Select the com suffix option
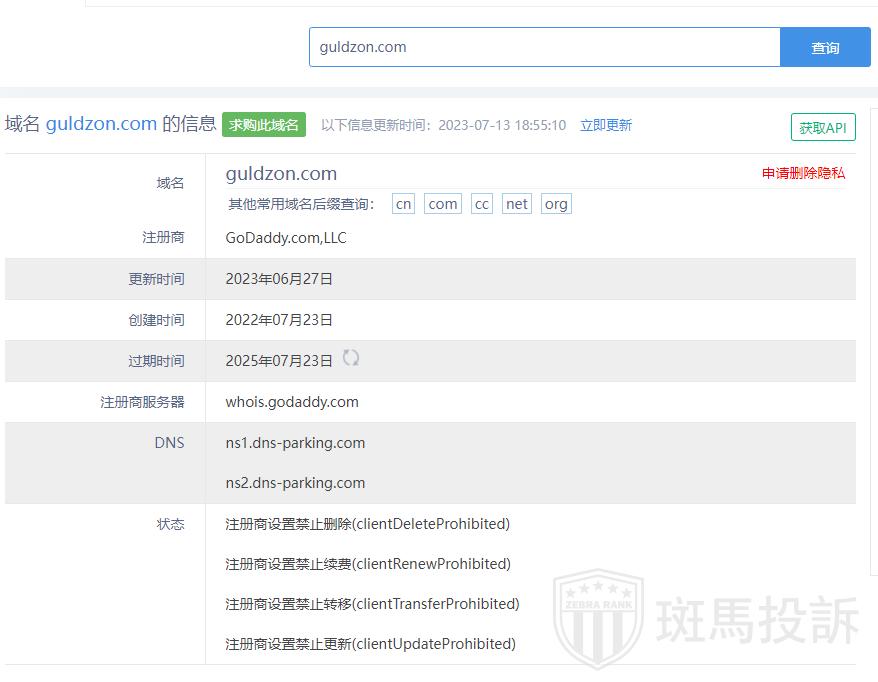878x682 pixels. [x=442, y=204]
